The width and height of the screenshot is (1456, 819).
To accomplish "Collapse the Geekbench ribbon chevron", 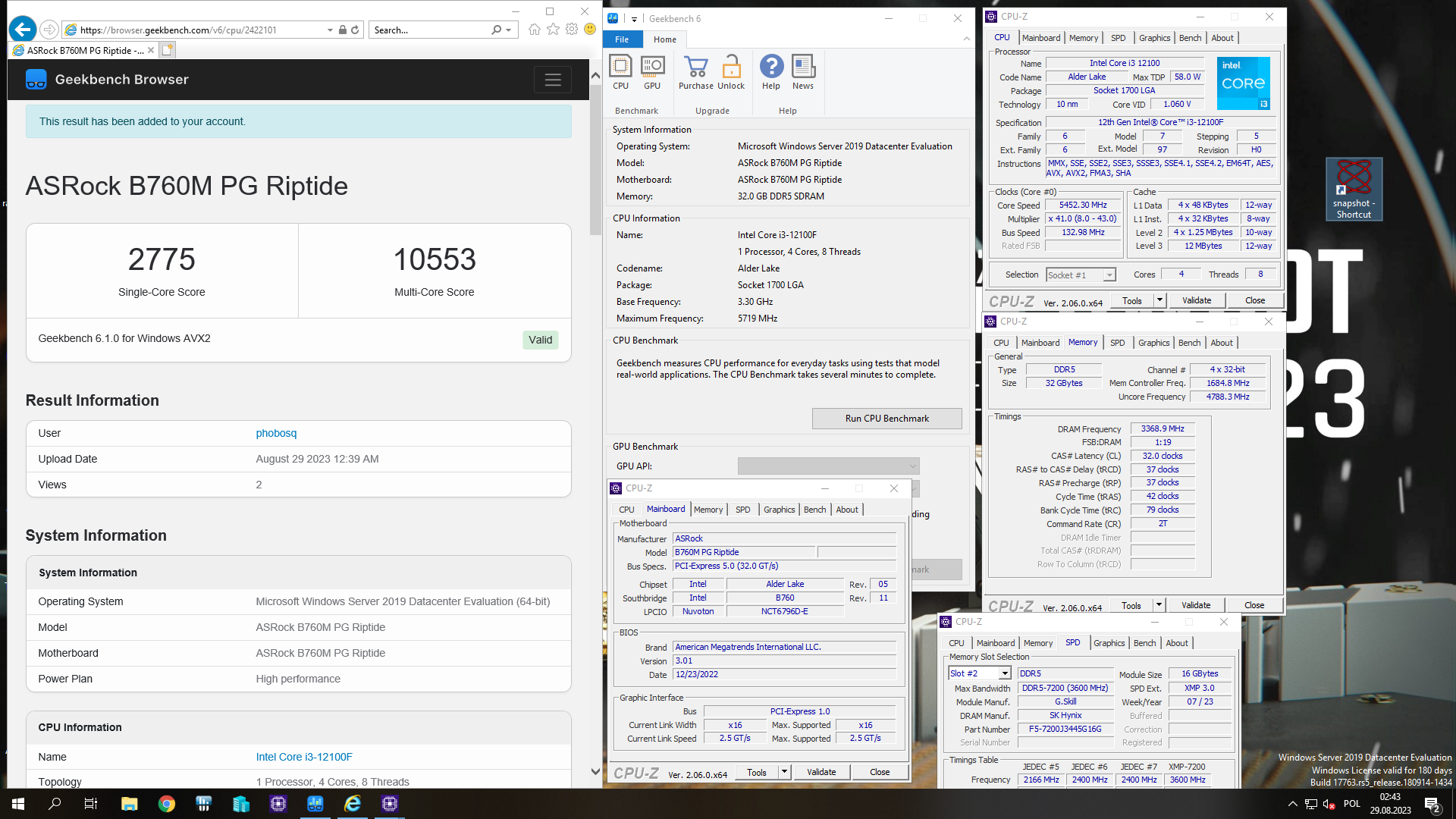I will [x=966, y=39].
